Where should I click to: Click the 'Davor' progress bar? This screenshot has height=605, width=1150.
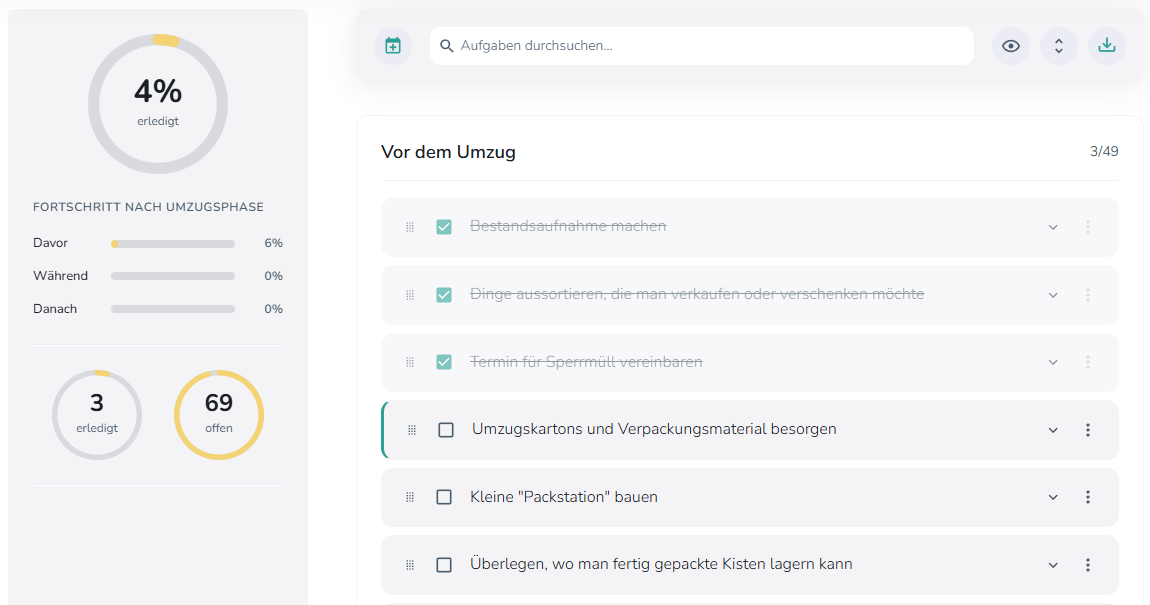tap(173, 243)
